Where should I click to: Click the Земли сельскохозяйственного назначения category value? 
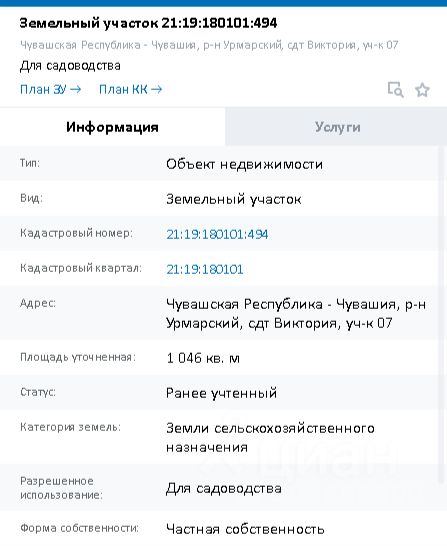pos(270,437)
